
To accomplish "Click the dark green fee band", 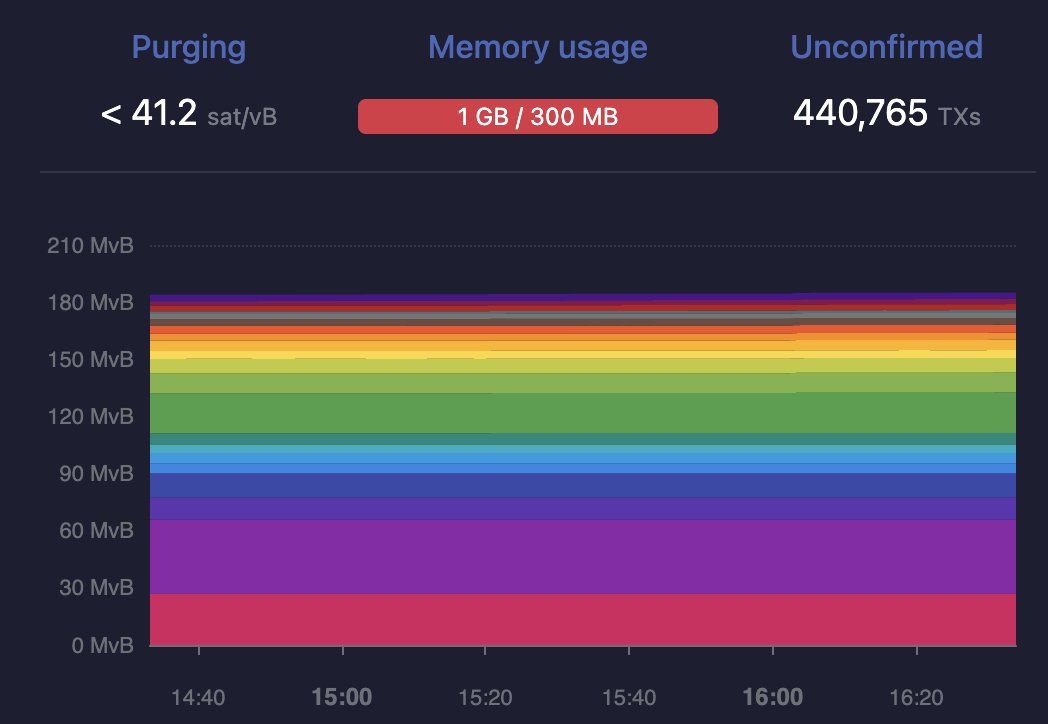I will [583, 413].
